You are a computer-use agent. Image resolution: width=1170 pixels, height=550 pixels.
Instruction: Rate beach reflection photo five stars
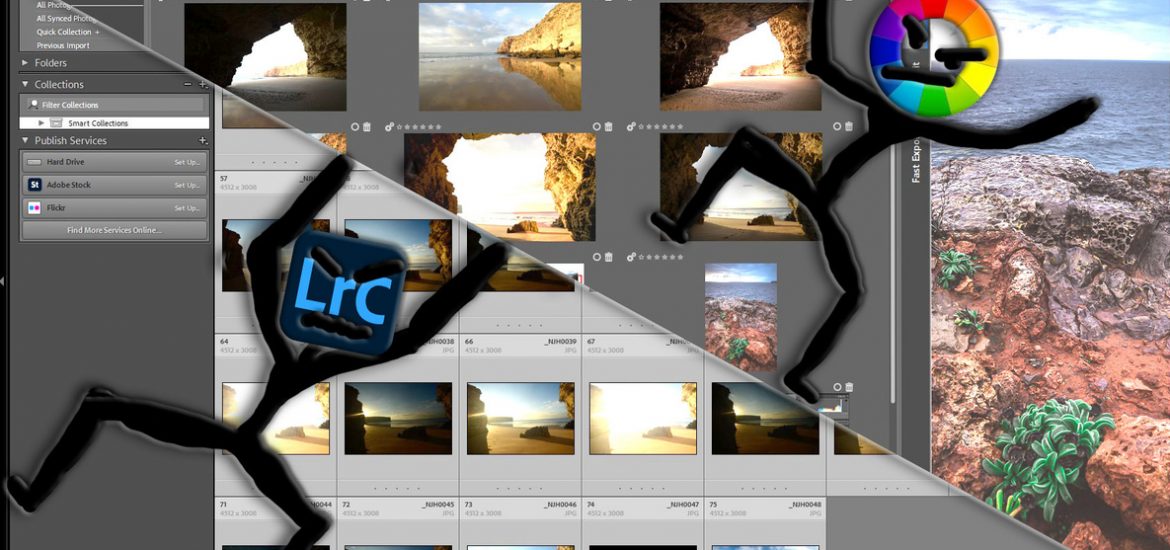[x=438, y=127]
